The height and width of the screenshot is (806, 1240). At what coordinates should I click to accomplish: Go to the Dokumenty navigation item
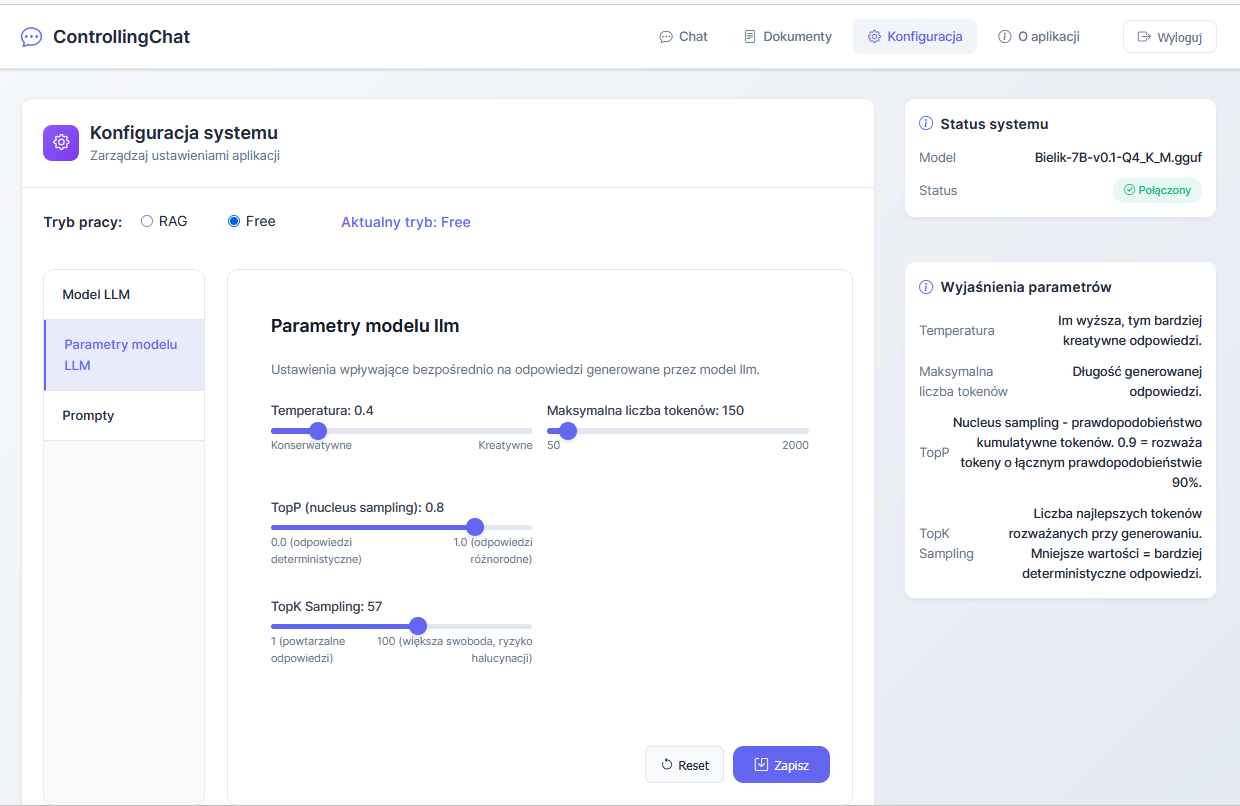point(787,37)
